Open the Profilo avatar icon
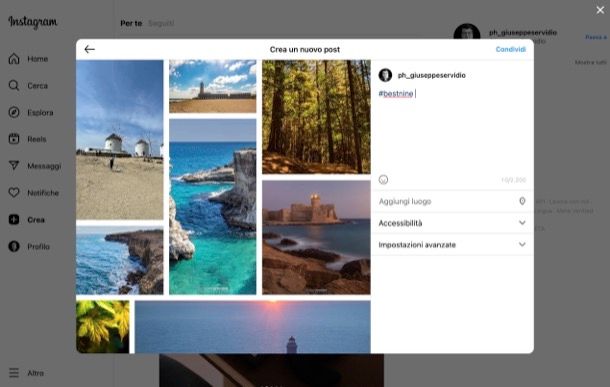 coord(14,247)
